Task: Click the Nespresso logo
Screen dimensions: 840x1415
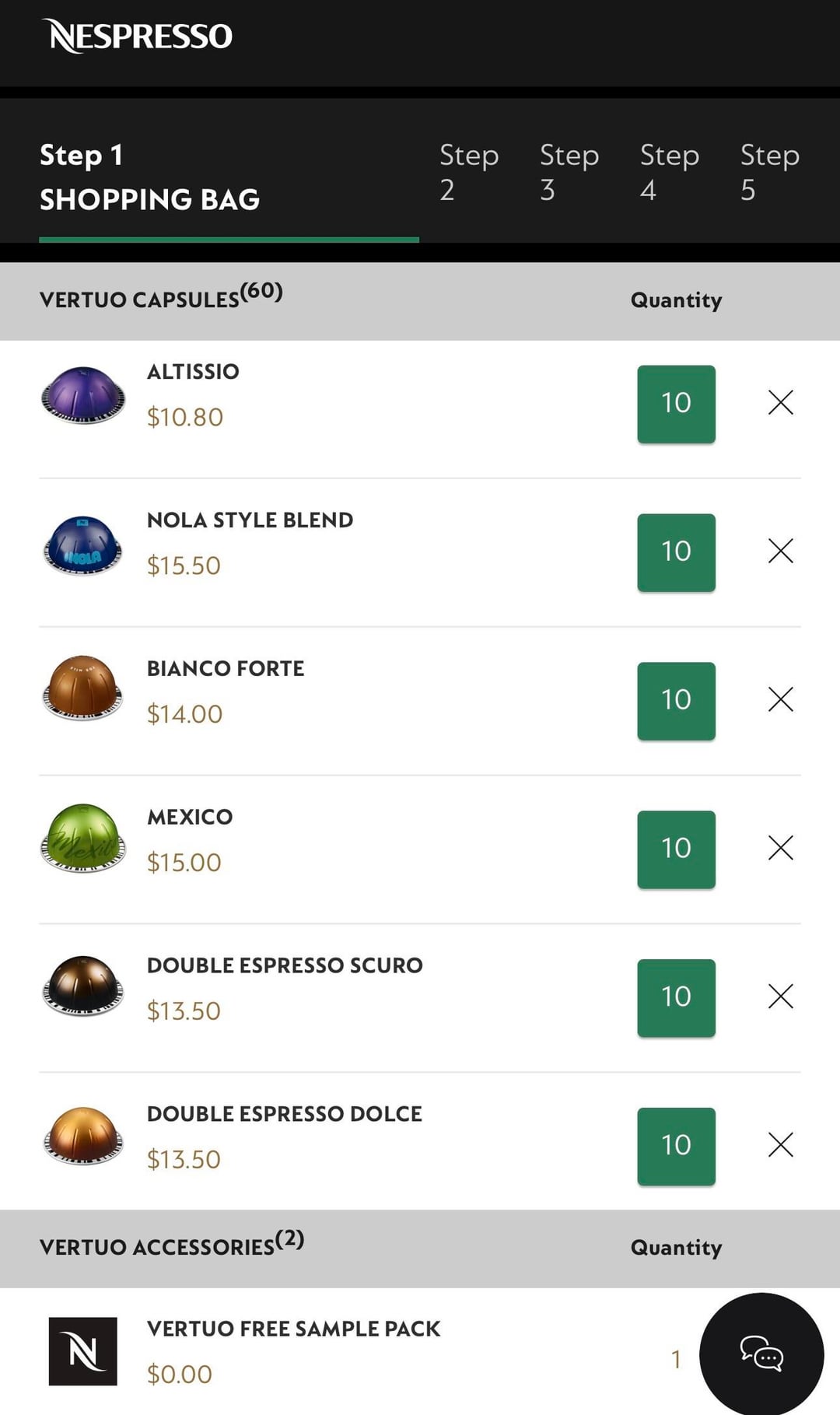Action: coord(138,36)
